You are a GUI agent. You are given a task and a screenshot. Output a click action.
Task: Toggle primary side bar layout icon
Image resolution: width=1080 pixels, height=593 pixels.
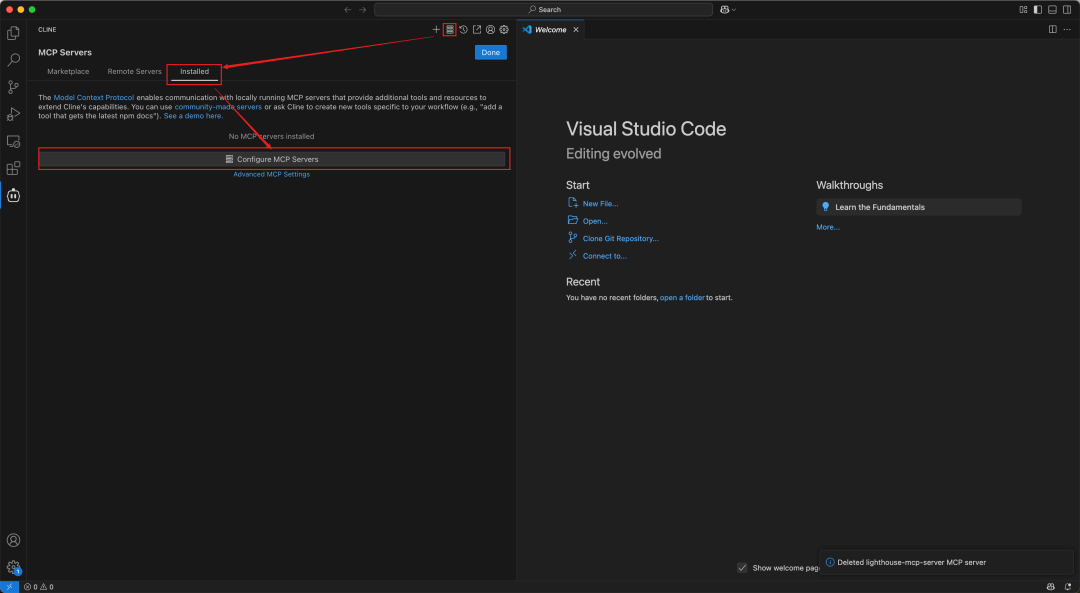coord(1038,10)
